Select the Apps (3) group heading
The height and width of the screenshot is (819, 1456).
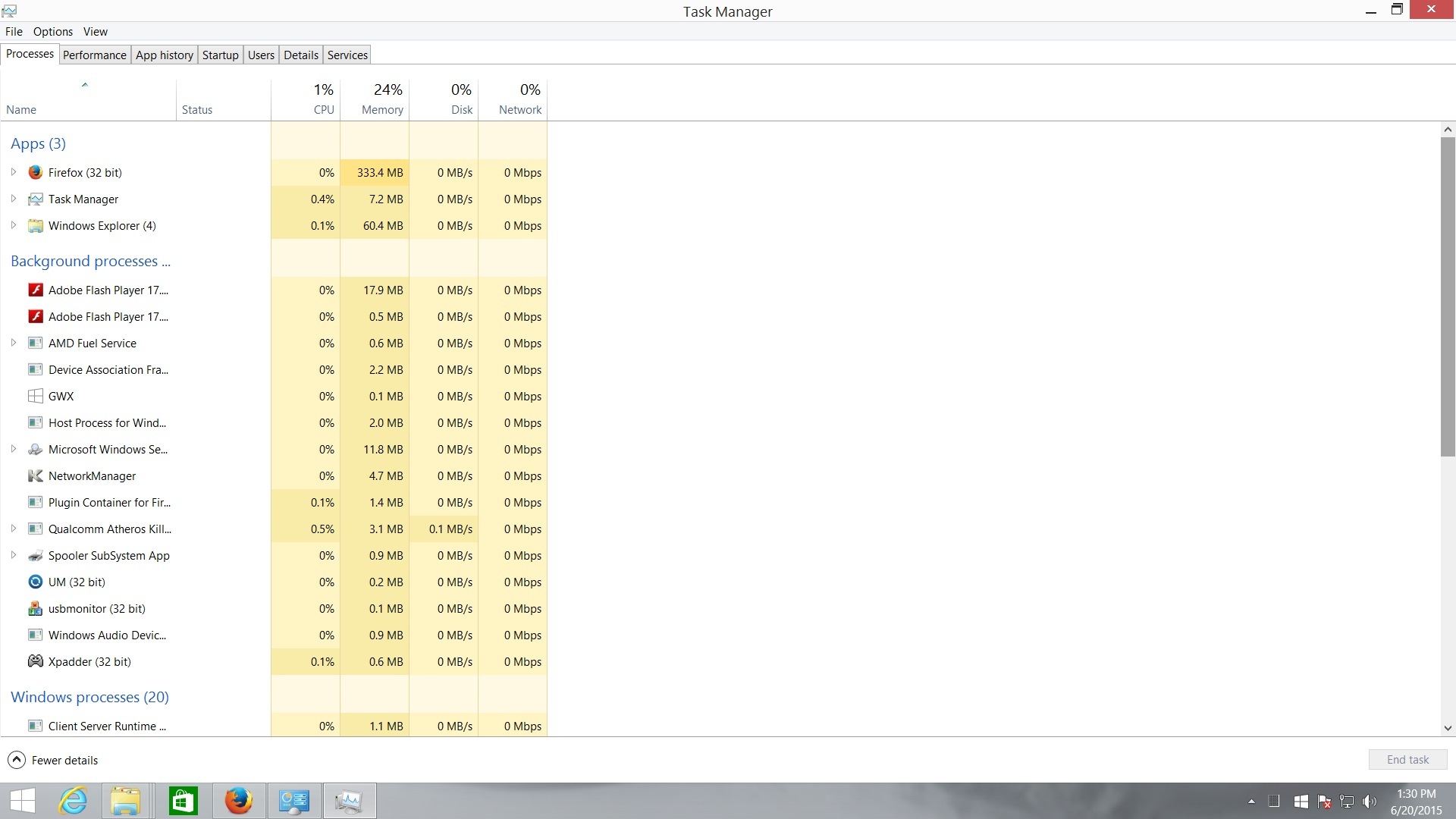pos(38,143)
